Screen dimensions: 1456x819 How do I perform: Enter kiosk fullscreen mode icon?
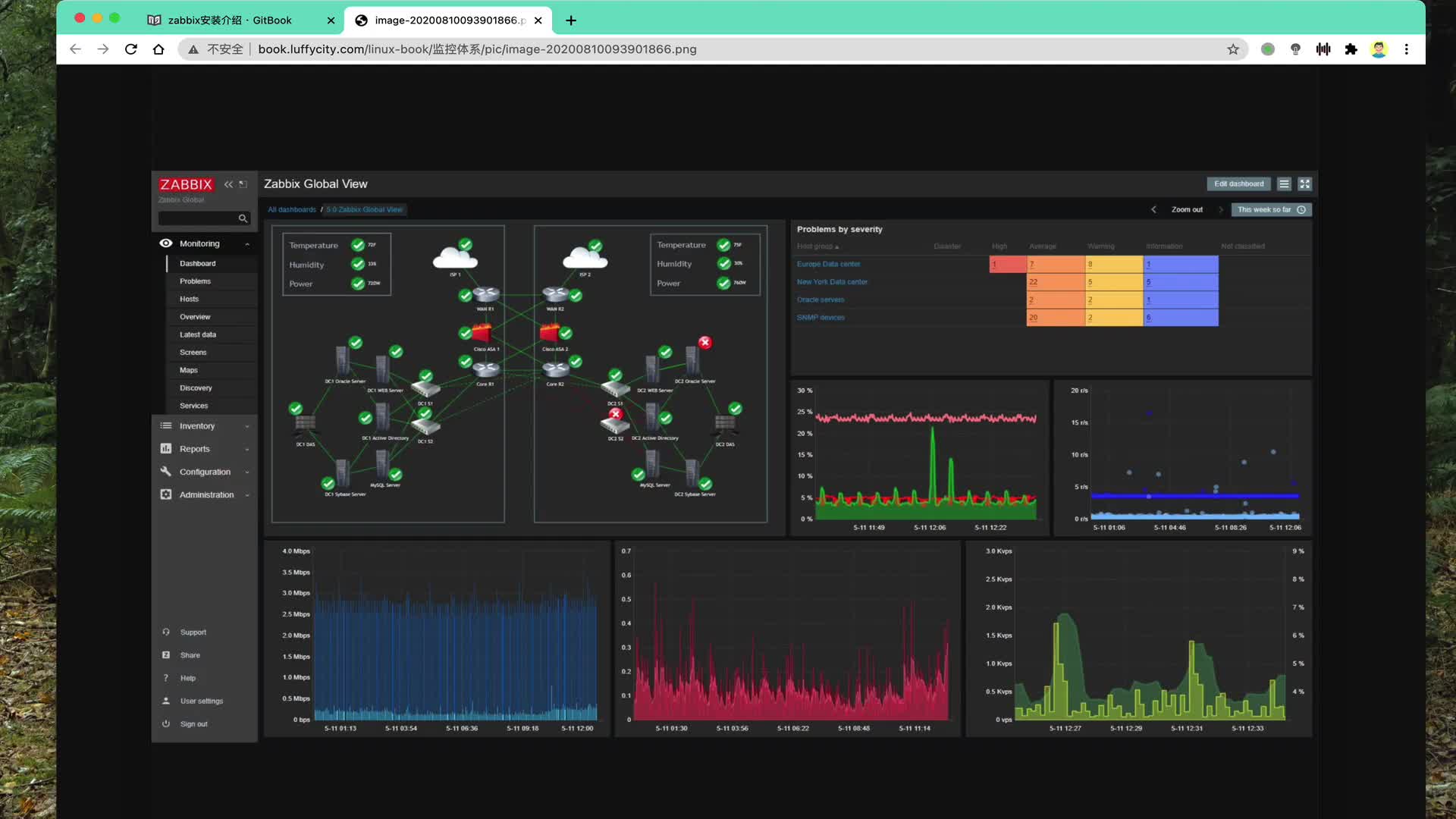point(1304,184)
